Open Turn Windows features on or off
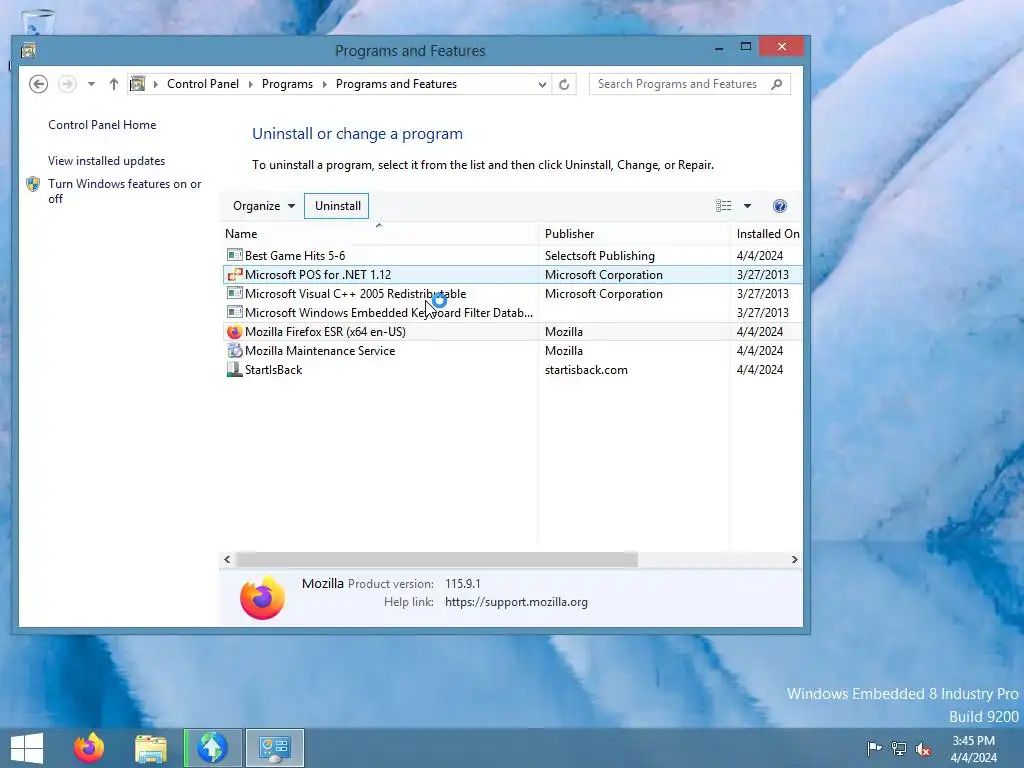Screen dimensions: 1024x768 click(124, 191)
